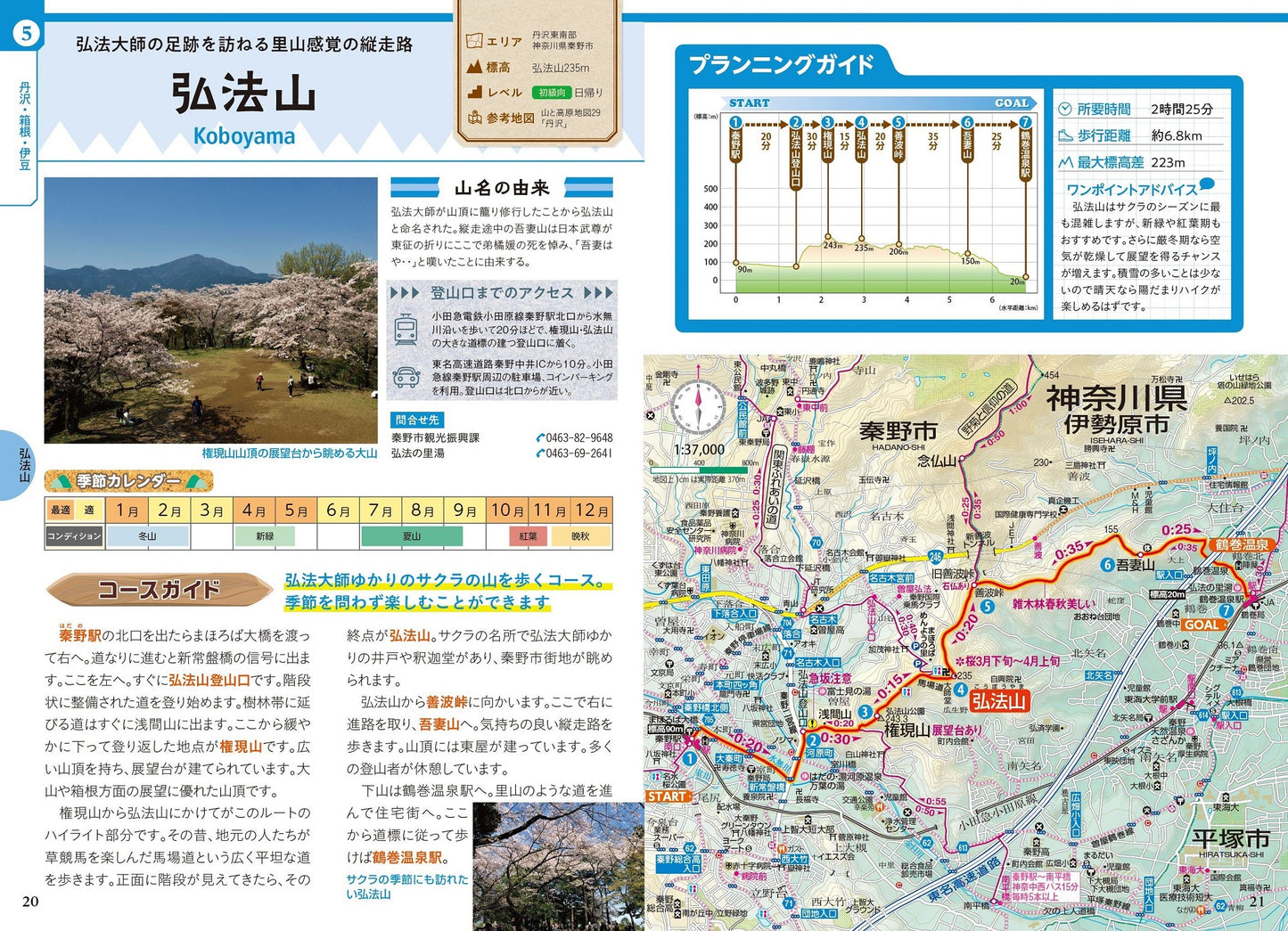Click the green 夏山 season bar
The image size is (1288, 931).
(x=411, y=536)
